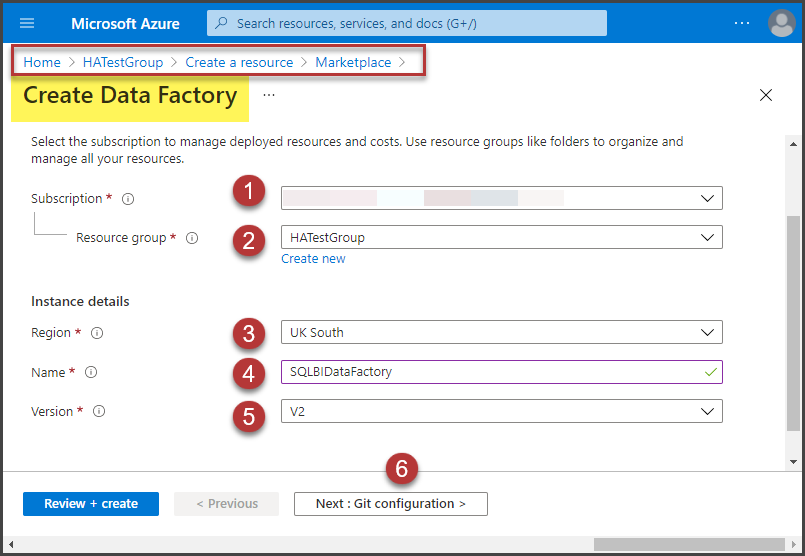The width and height of the screenshot is (805, 556).
Task: Click the Region field label
Action: click(x=51, y=333)
